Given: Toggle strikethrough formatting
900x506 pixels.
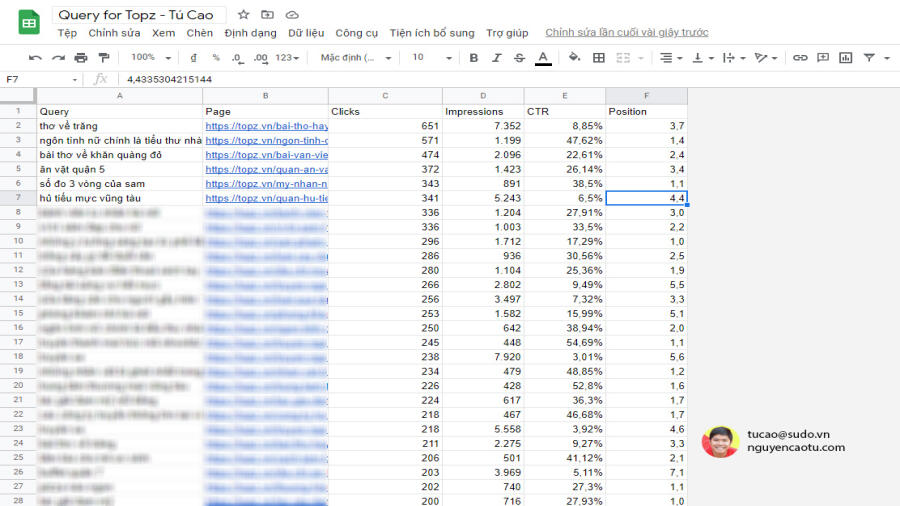Looking at the screenshot, I should pyautogui.click(x=519, y=57).
